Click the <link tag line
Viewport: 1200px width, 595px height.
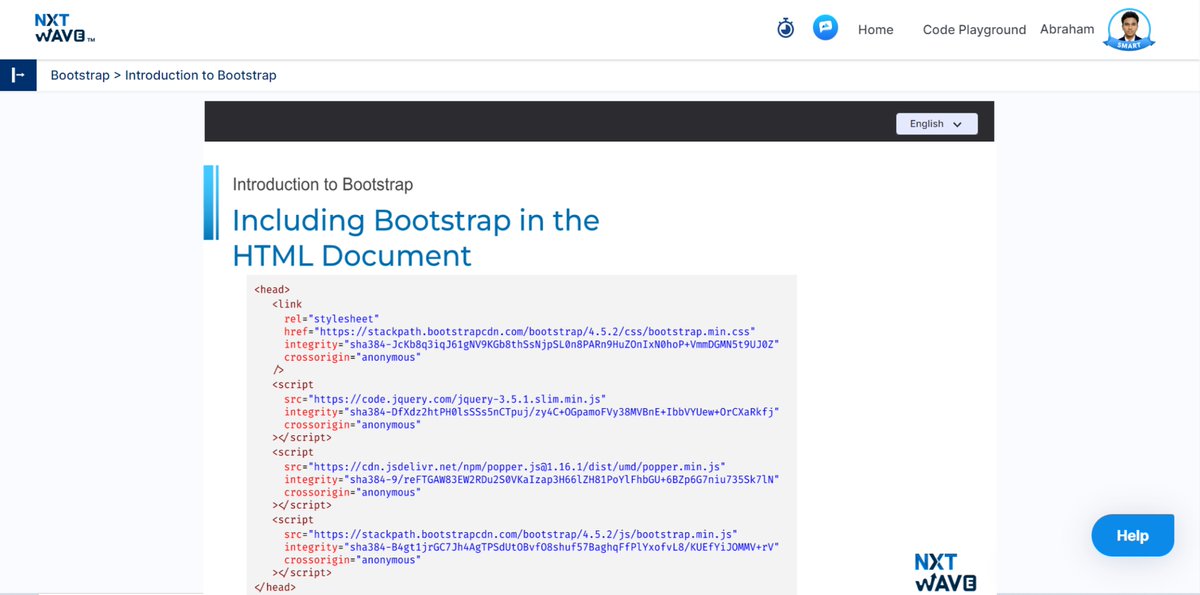286,304
